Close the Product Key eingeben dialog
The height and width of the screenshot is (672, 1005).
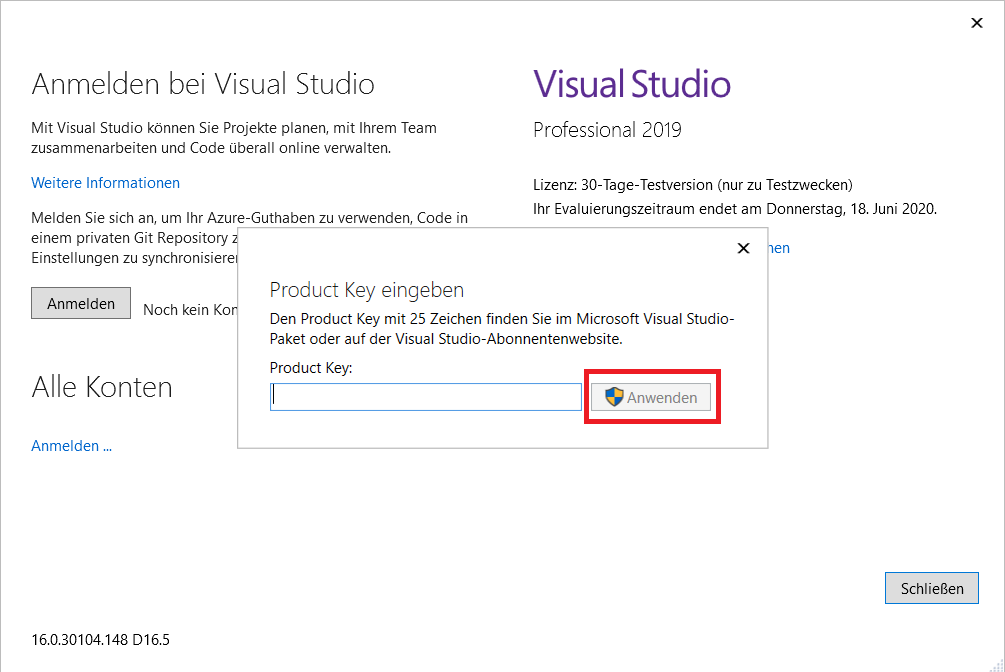click(743, 248)
